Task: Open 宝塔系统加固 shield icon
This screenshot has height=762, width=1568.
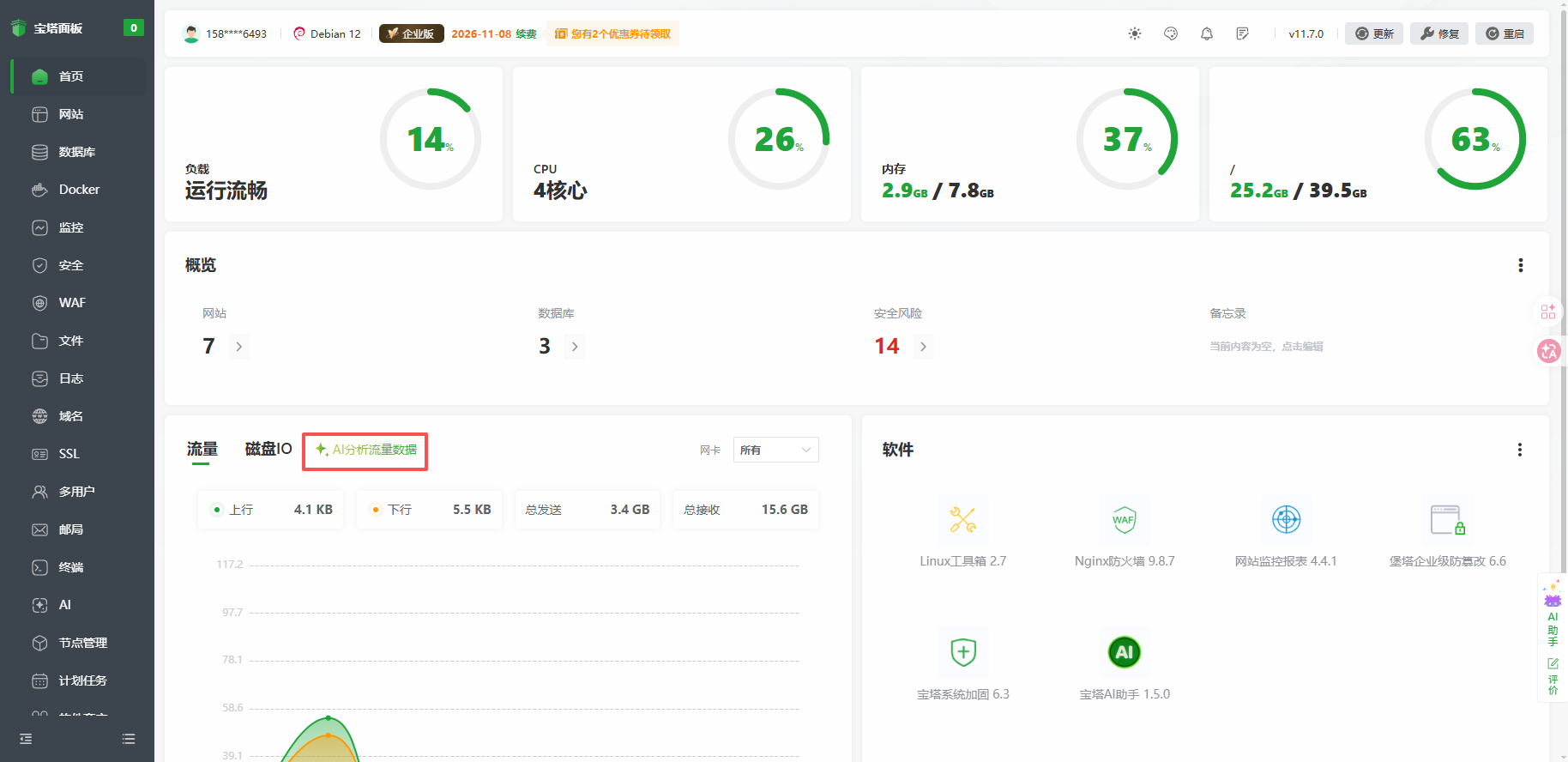Action: pos(963,653)
